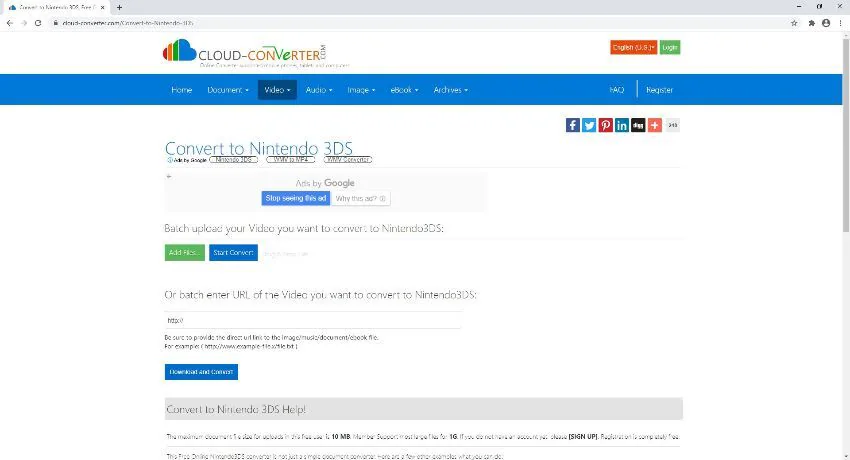This screenshot has height=460, width=850.
Task: Open the FAQ page
Action: [617, 90]
